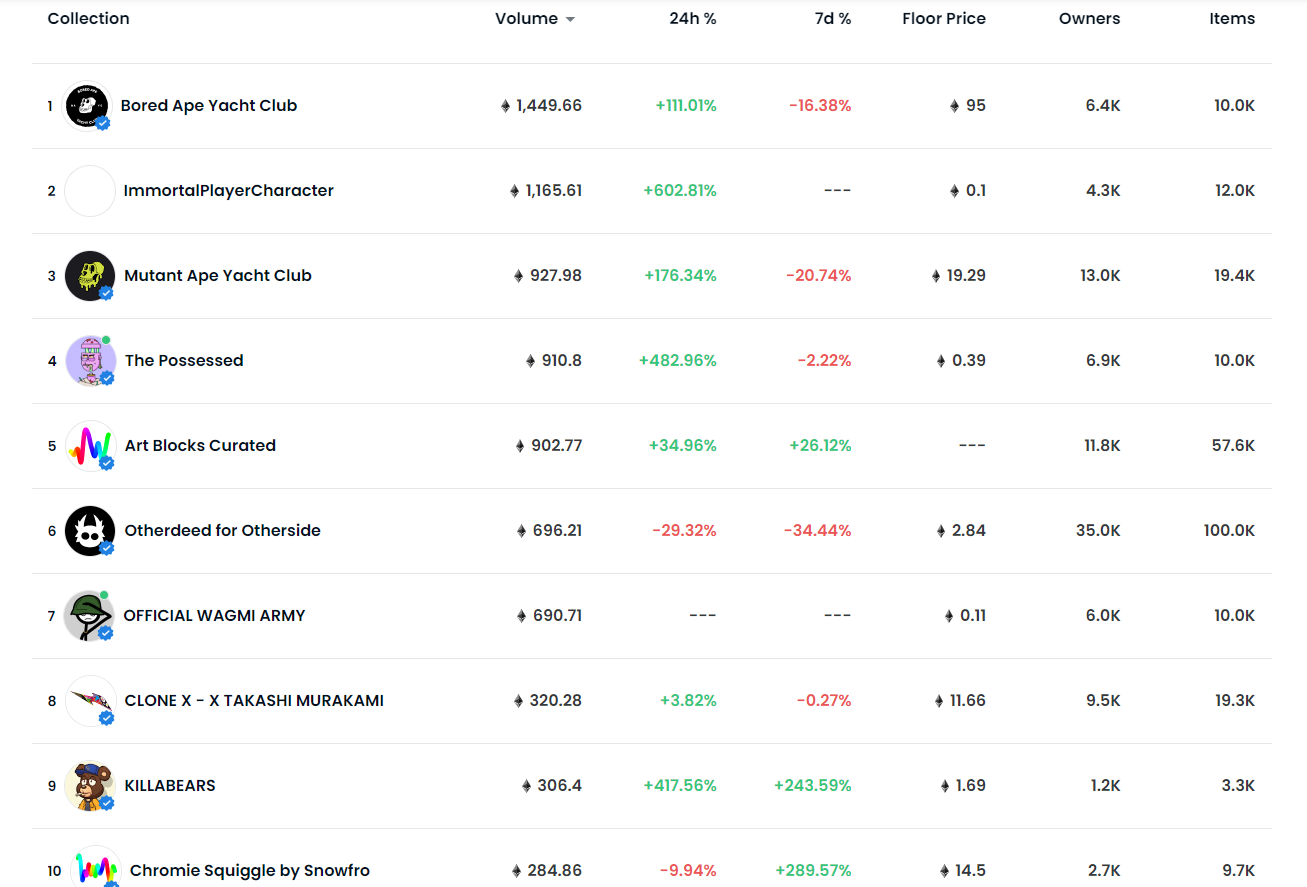This screenshot has width=1307, height=887.
Task: Click the CLONE X collection avatar
Action: coord(90,701)
